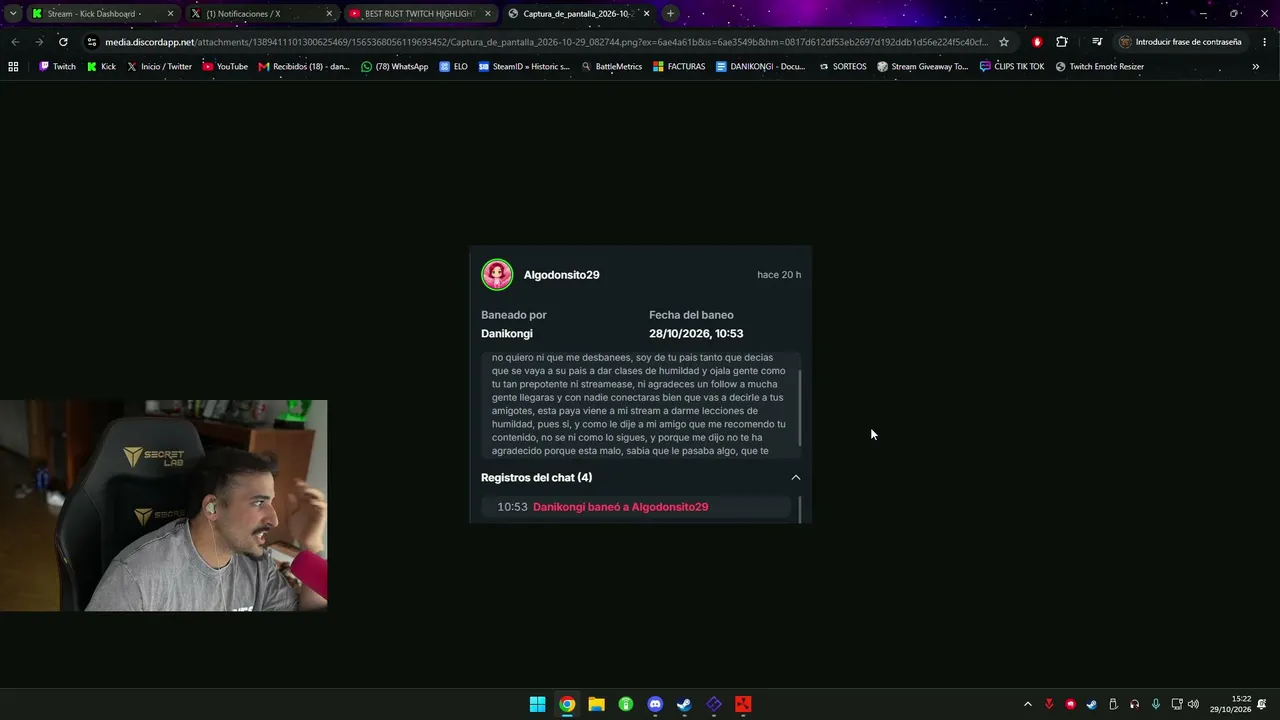Click the 'hace 20 h' timestamp

(x=779, y=275)
